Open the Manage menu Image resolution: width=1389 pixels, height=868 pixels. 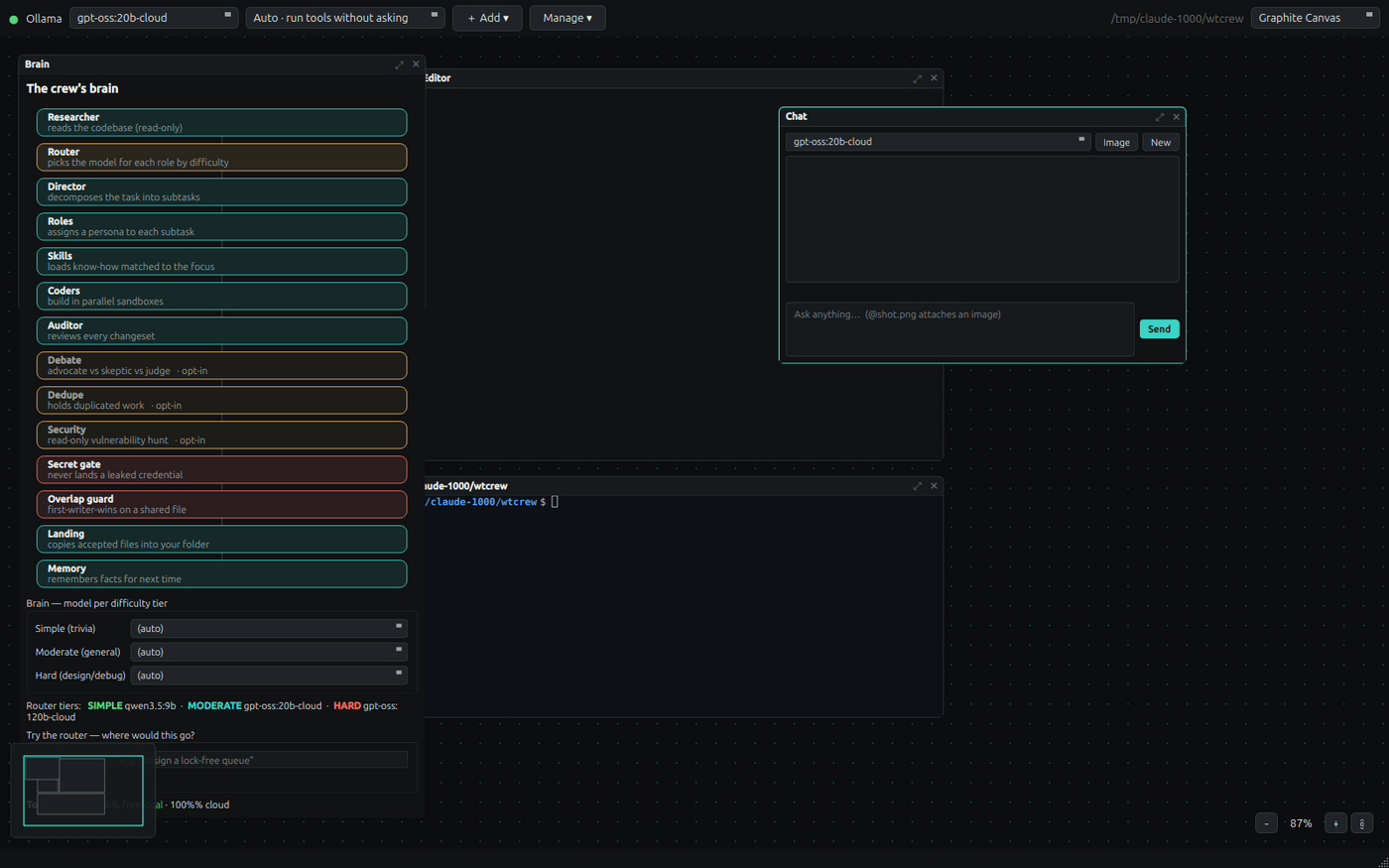[568, 18]
